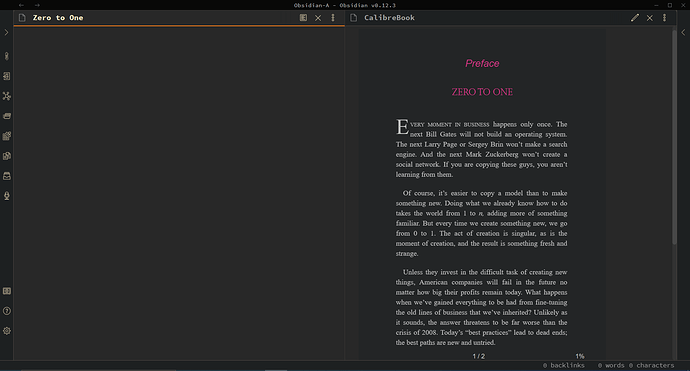Close the Zero to One pane
Screen dimensions: 690x371
[x=318, y=18]
